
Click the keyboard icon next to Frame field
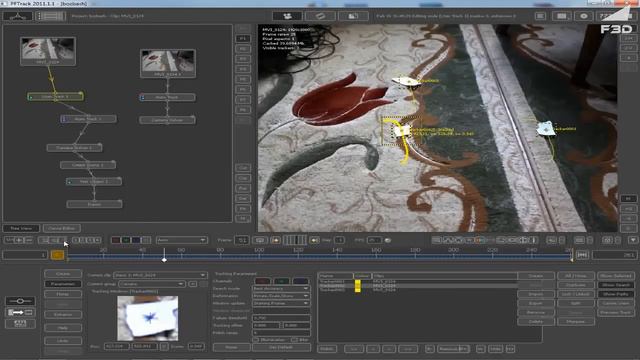point(260,240)
